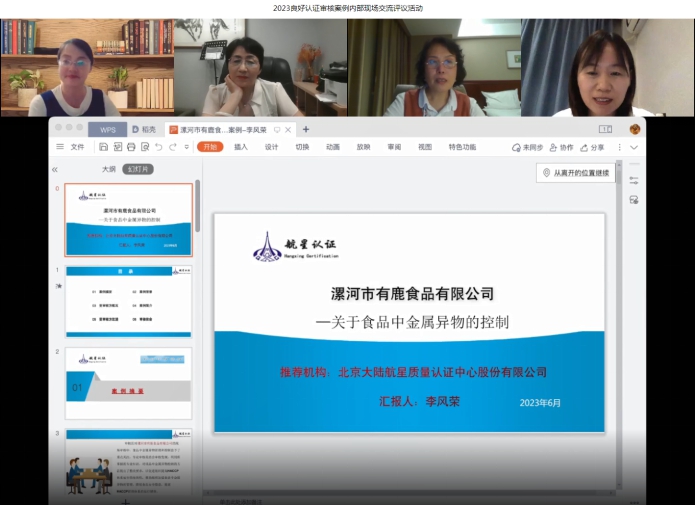Switch slide panel to 大纲 outline view
Viewport: 696px width, 505px height.
tap(109, 169)
